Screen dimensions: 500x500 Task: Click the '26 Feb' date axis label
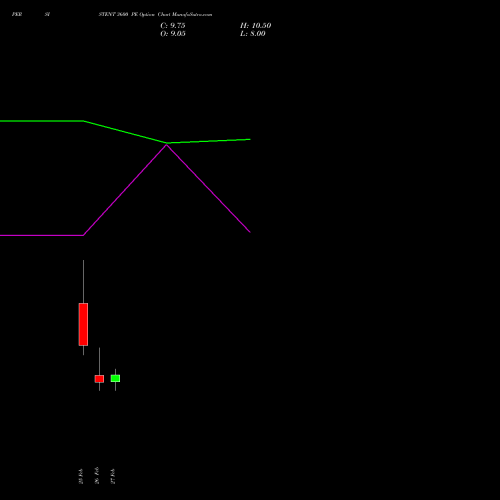[97, 476]
